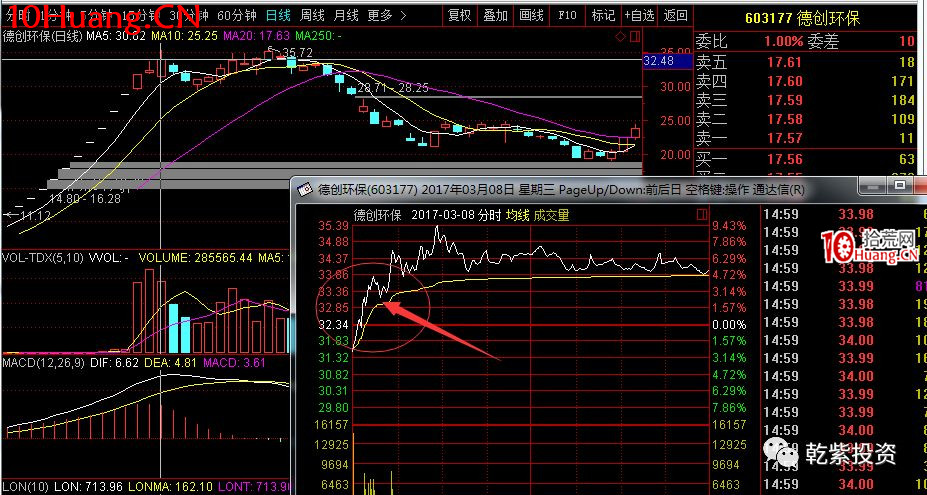Click the +自选 add to watchlist button
Image resolution: width=927 pixels, height=495 pixels.
tap(639, 15)
